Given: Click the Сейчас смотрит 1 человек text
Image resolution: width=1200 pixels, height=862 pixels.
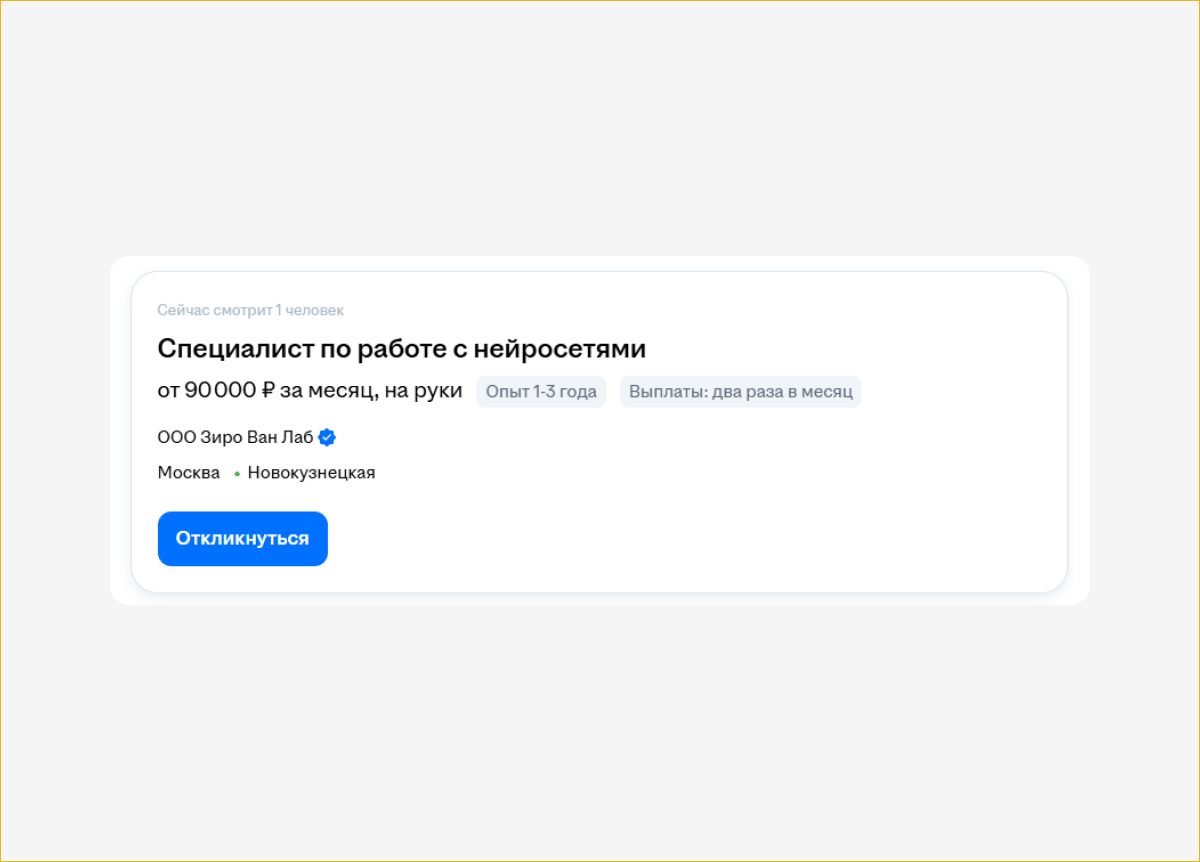Looking at the screenshot, I should 251,310.
